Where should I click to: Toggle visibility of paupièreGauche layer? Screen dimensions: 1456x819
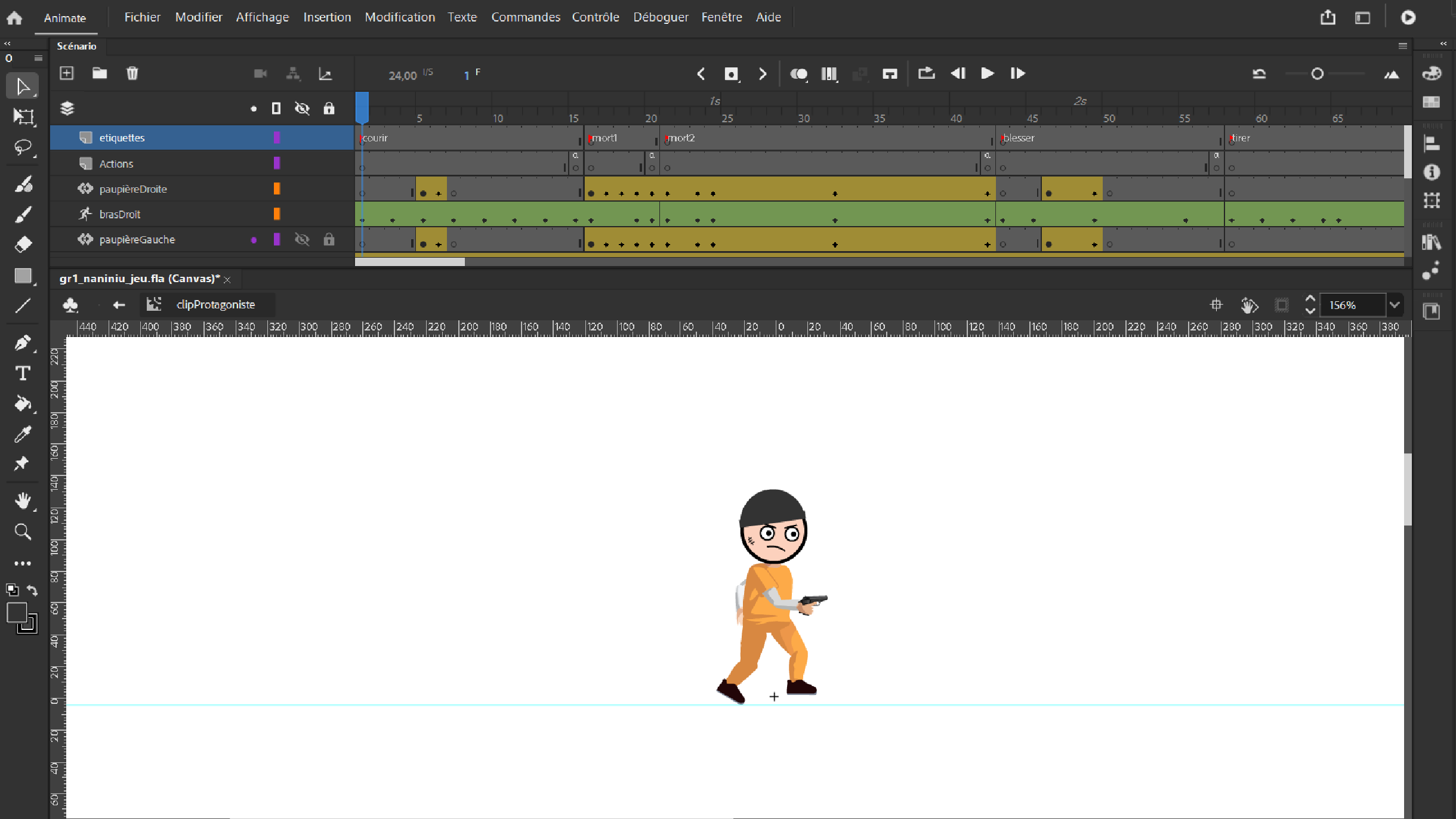pyautogui.click(x=302, y=240)
